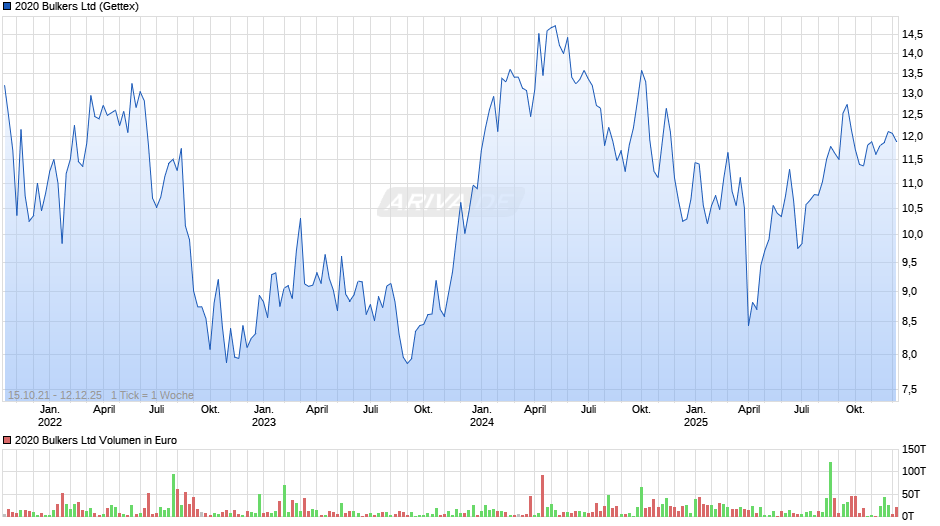Click the chart title '2020 Bulkers Ltd (Gettex)'
Screen dimensions: 940x526
tap(77, 7)
